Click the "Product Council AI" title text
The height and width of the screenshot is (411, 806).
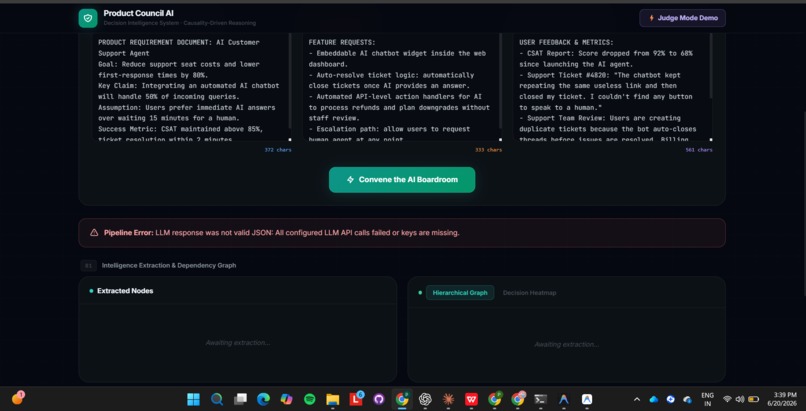(x=138, y=13)
